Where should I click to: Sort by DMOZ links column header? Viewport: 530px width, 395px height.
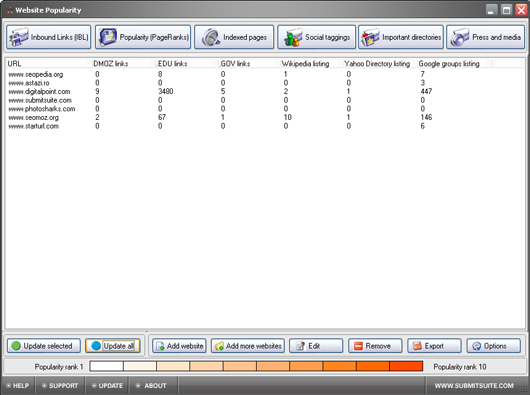click(x=124, y=64)
